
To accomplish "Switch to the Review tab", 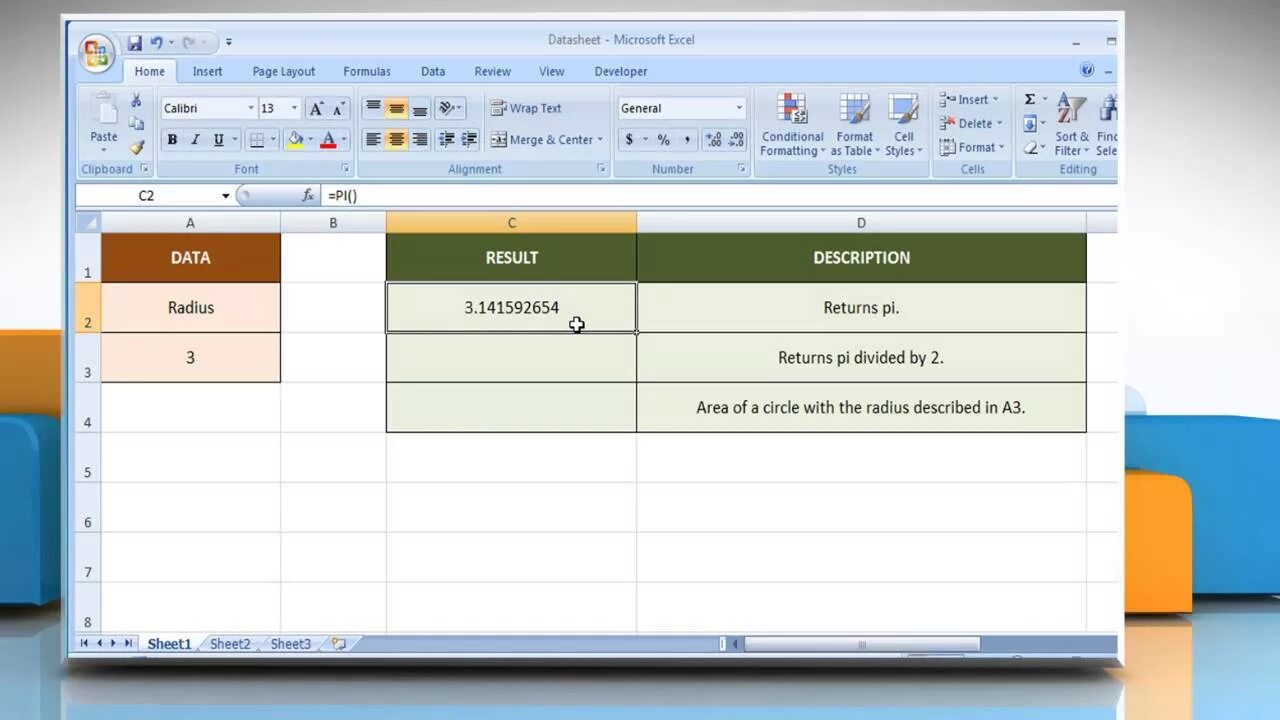I will pos(492,71).
